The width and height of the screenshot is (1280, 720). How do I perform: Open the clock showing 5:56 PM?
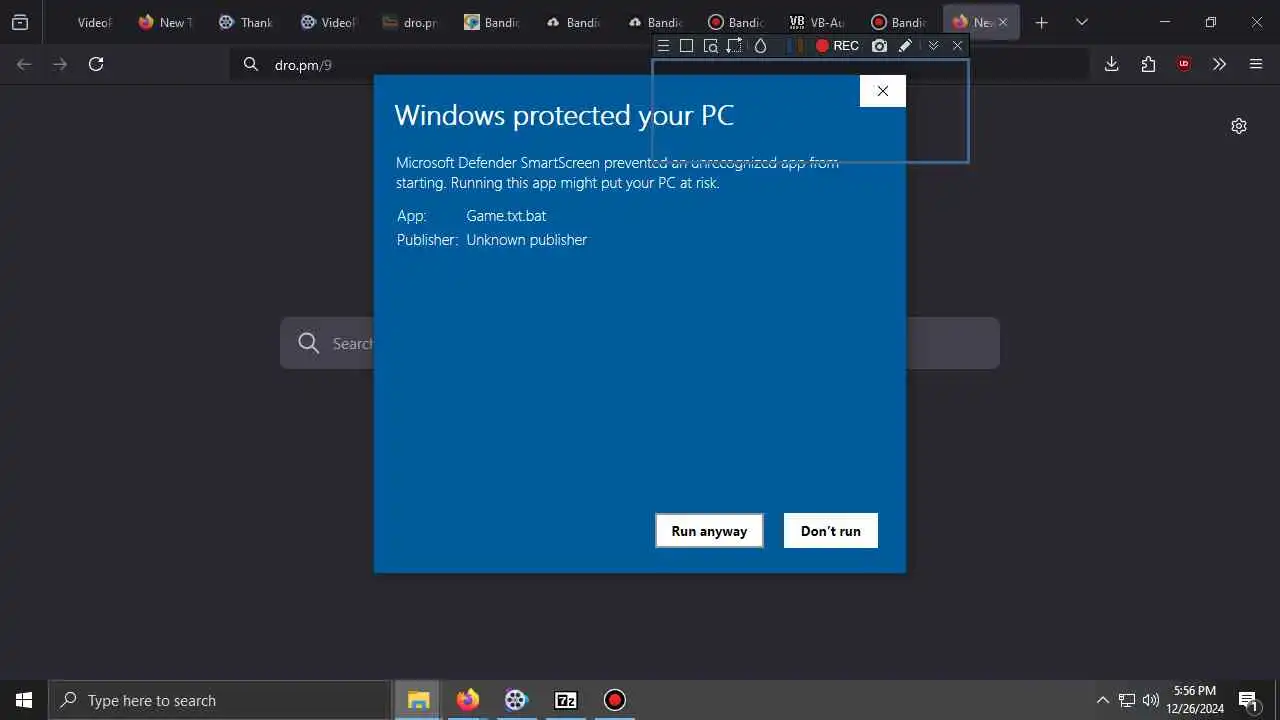(1195, 700)
